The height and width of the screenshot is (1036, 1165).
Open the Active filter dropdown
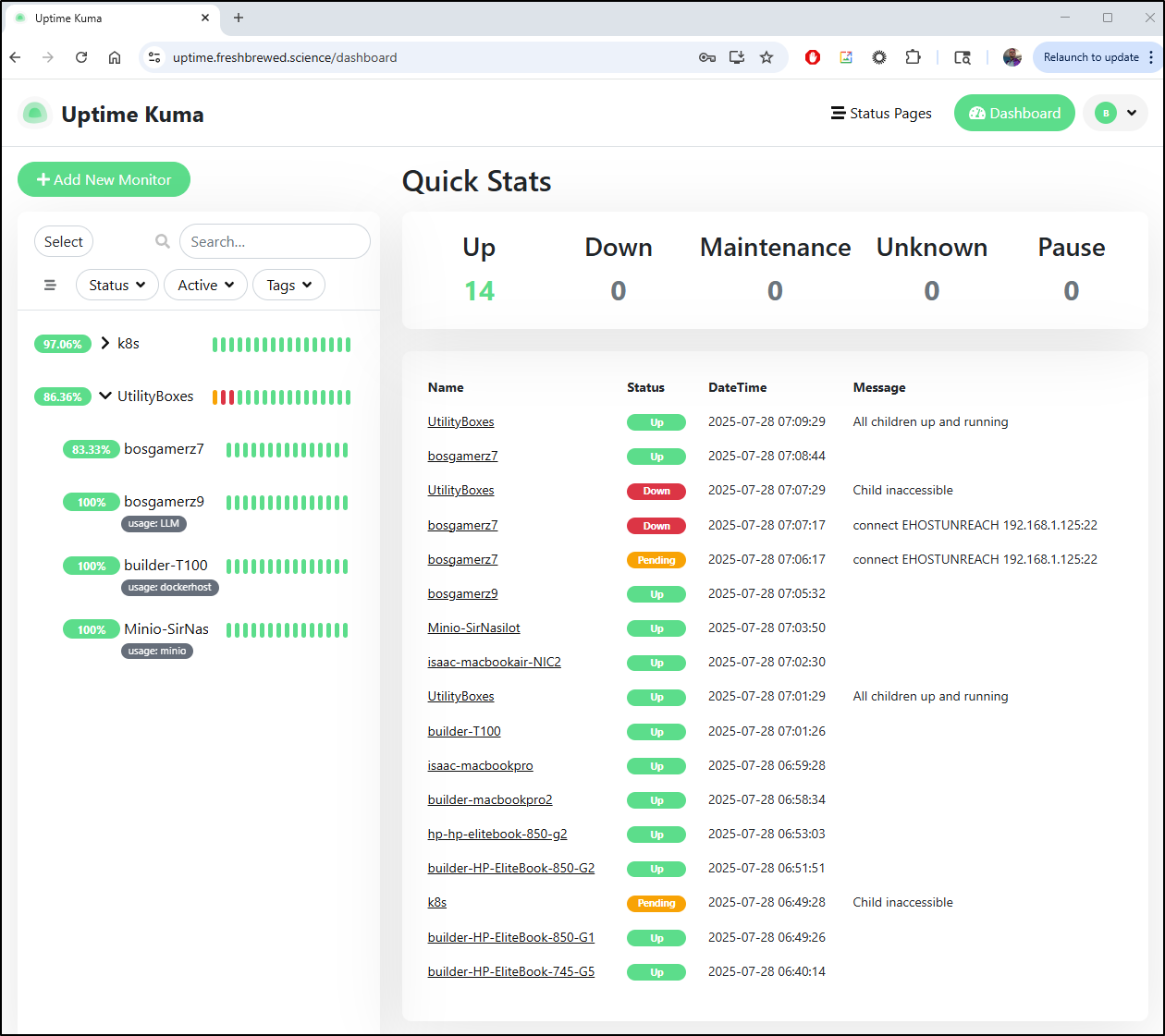point(205,285)
